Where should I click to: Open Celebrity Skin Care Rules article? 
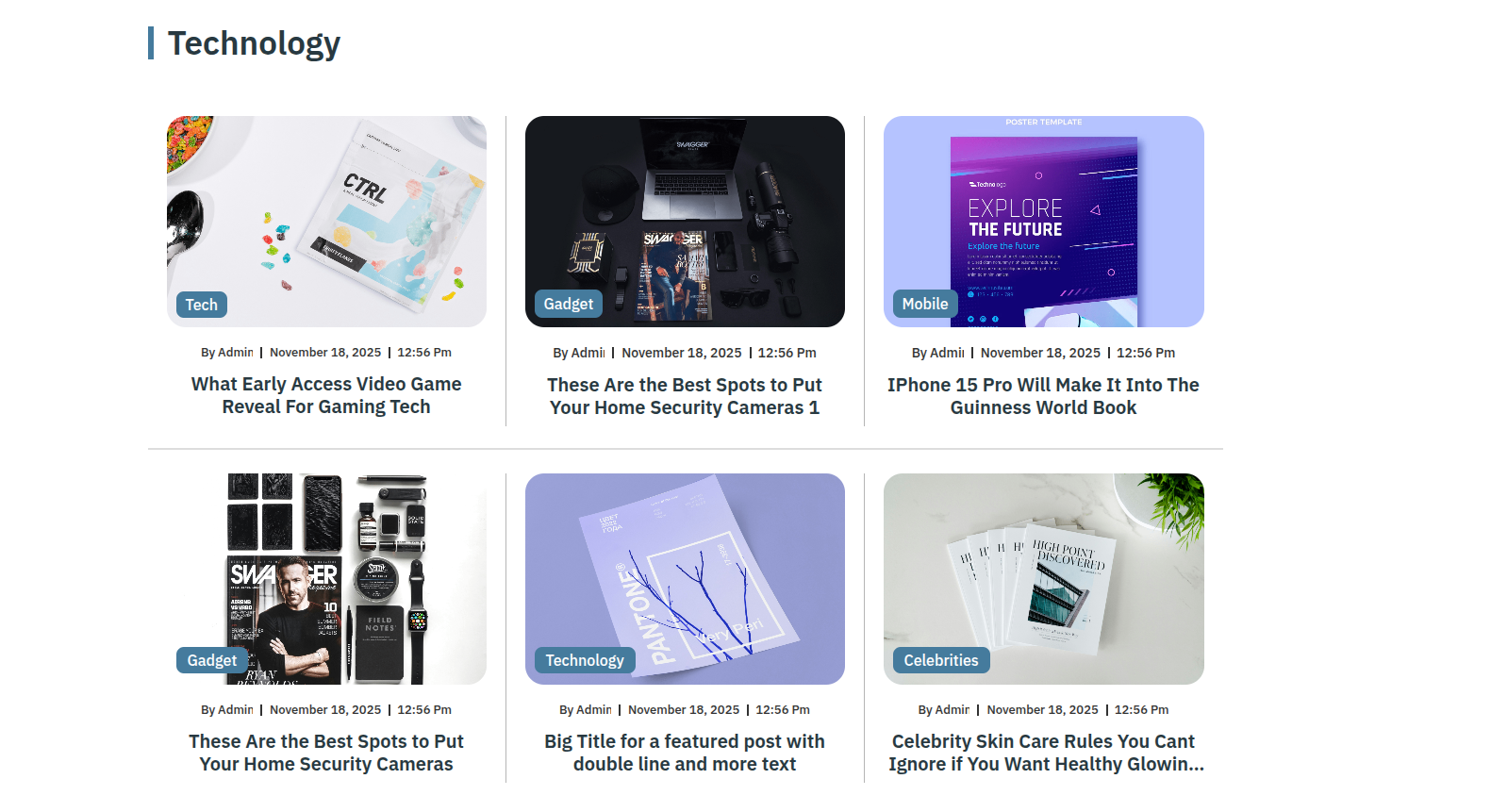[1046, 753]
